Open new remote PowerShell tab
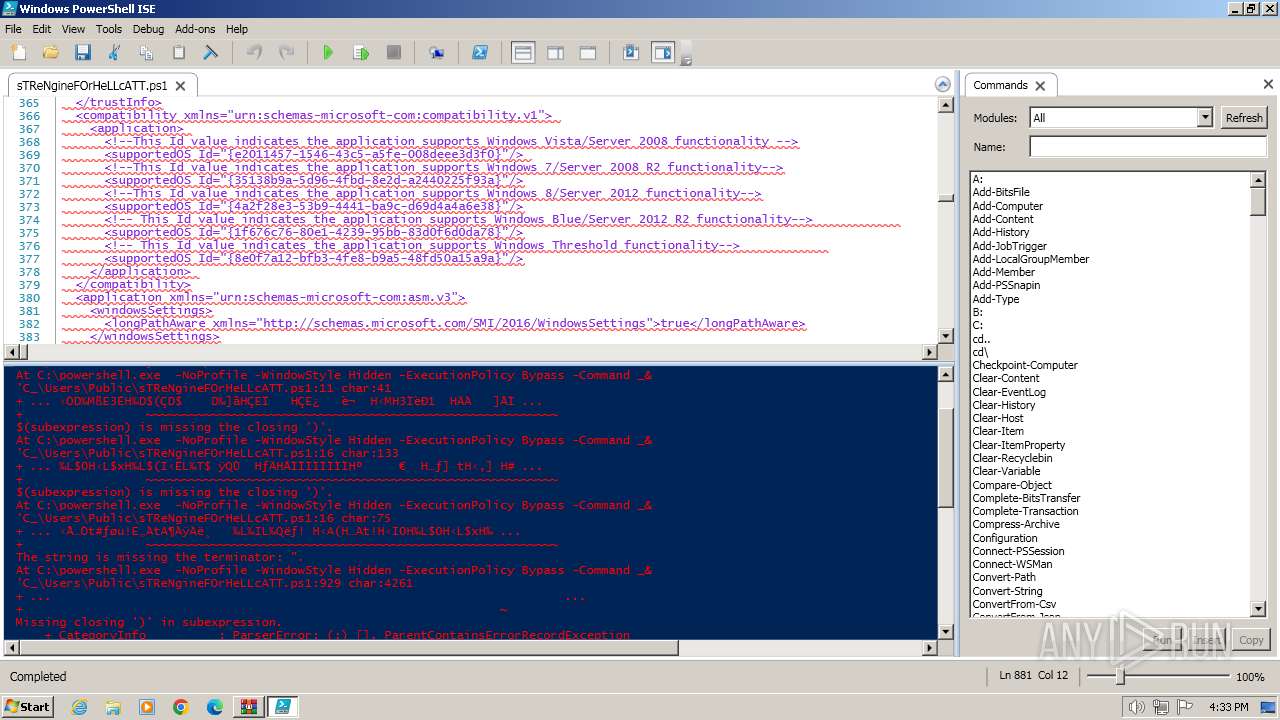This screenshot has width=1280, height=720. click(437, 52)
